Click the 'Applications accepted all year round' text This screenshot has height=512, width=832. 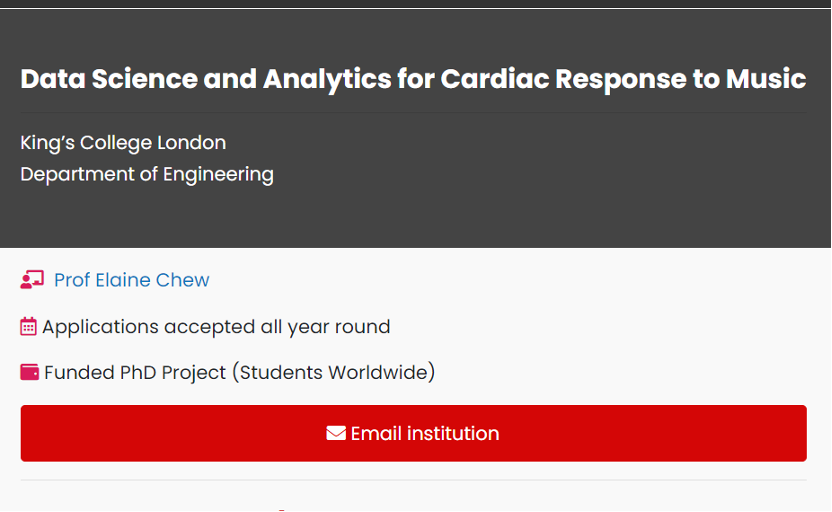(x=216, y=327)
